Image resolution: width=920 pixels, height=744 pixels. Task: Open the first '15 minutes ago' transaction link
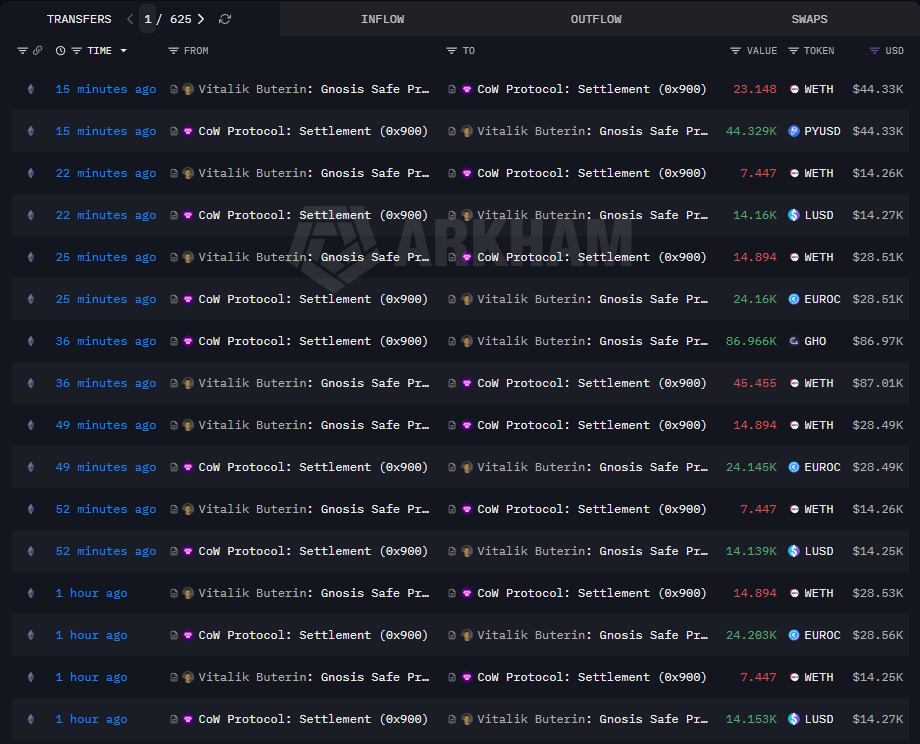[105, 89]
